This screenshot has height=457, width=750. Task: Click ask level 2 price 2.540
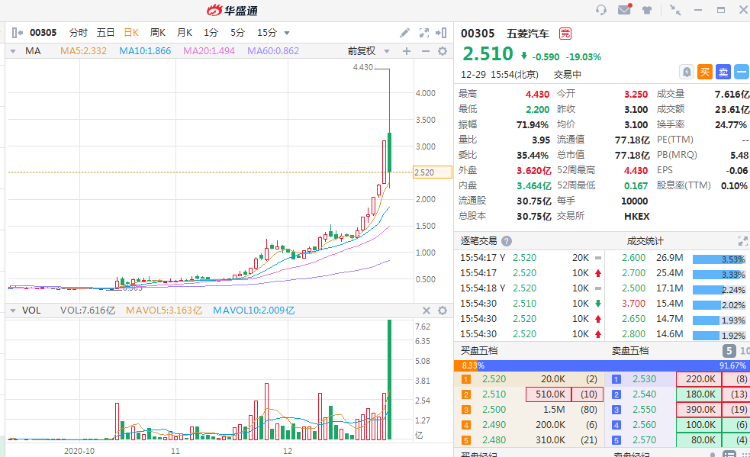pyautogui.click(x=644, y=394)
